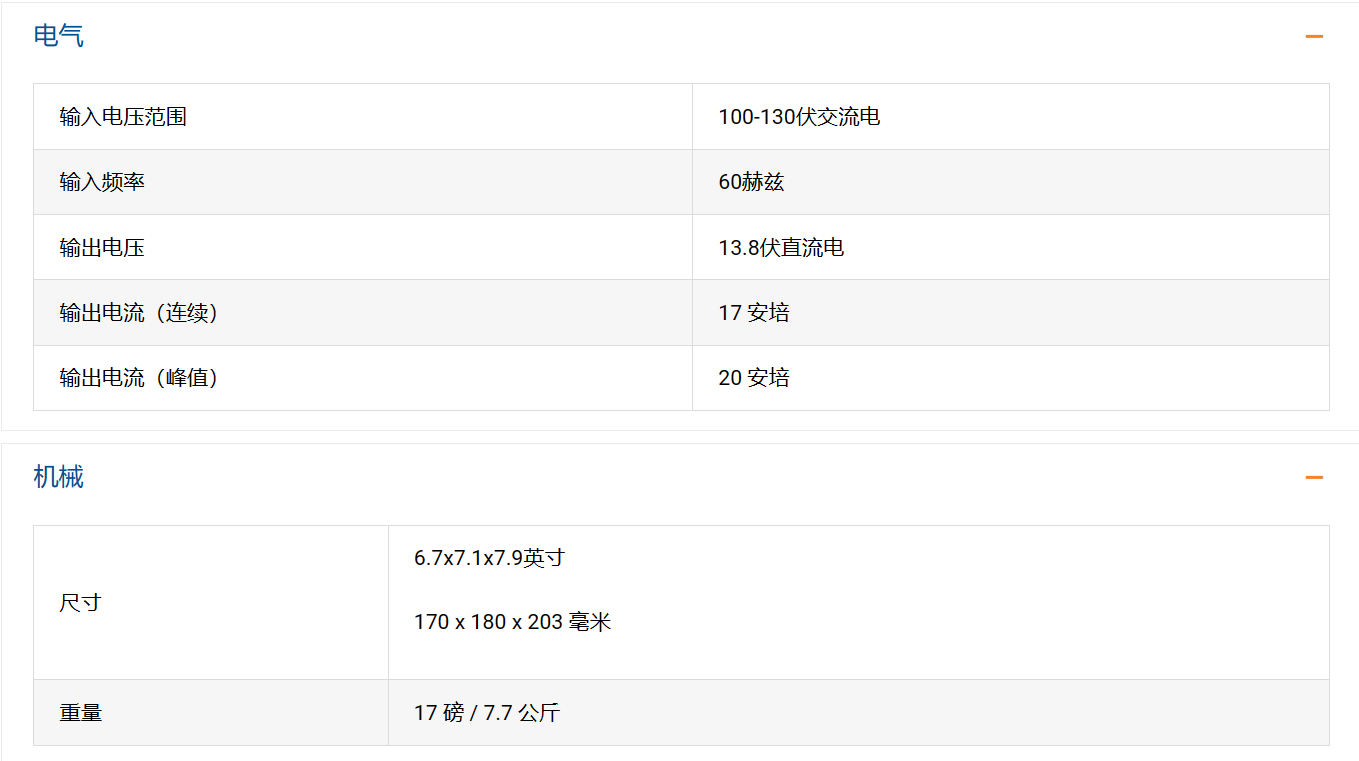This screenshot has height=761, width=1359.
Task: Click the 20 安培 value
Action: click(x=754, y=377)
